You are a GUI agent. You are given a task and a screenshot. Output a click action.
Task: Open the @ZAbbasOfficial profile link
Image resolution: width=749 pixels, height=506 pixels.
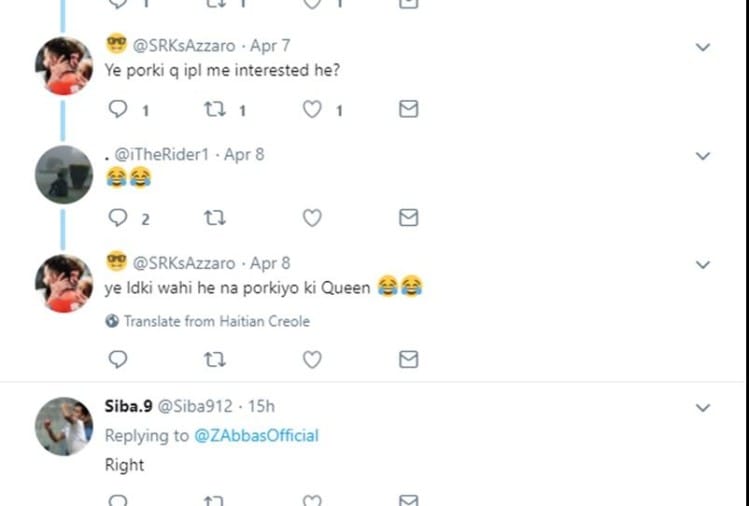point(256,435)
